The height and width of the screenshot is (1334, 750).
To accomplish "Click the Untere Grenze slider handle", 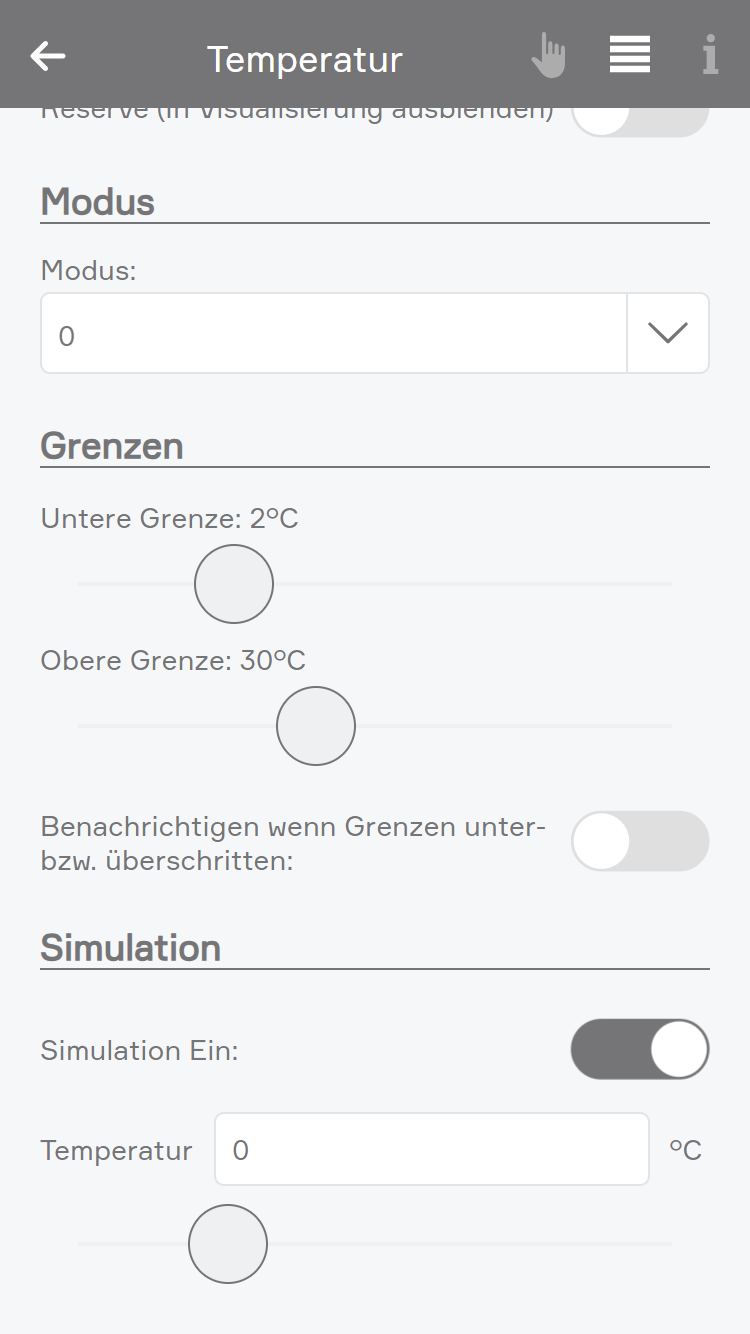I will point(234,584).
